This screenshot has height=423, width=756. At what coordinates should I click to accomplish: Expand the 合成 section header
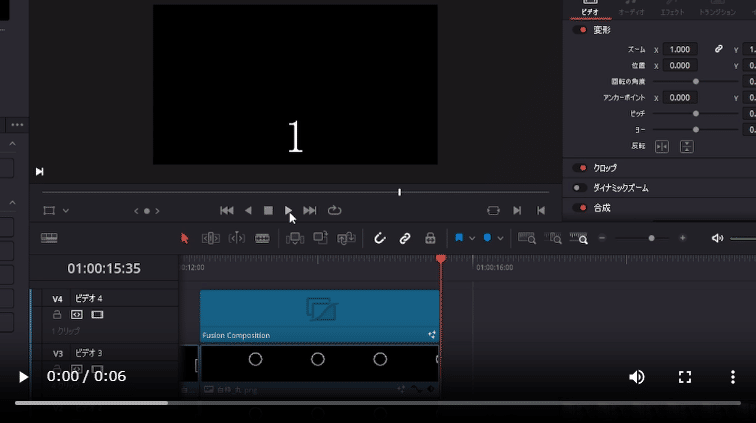click(x=602, y=208)
